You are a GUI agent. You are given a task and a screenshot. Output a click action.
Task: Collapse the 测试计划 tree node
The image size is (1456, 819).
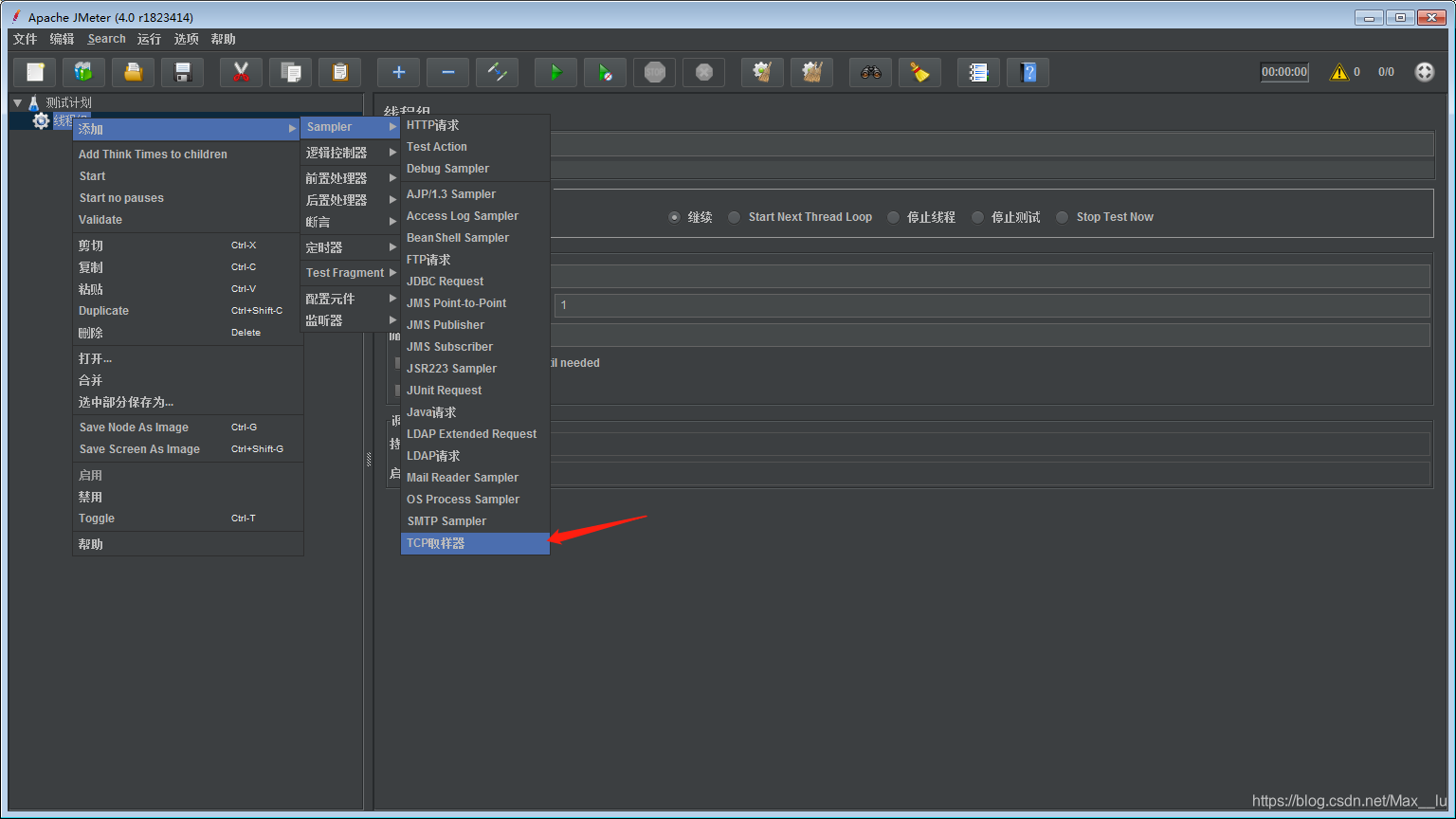point(17,102)
